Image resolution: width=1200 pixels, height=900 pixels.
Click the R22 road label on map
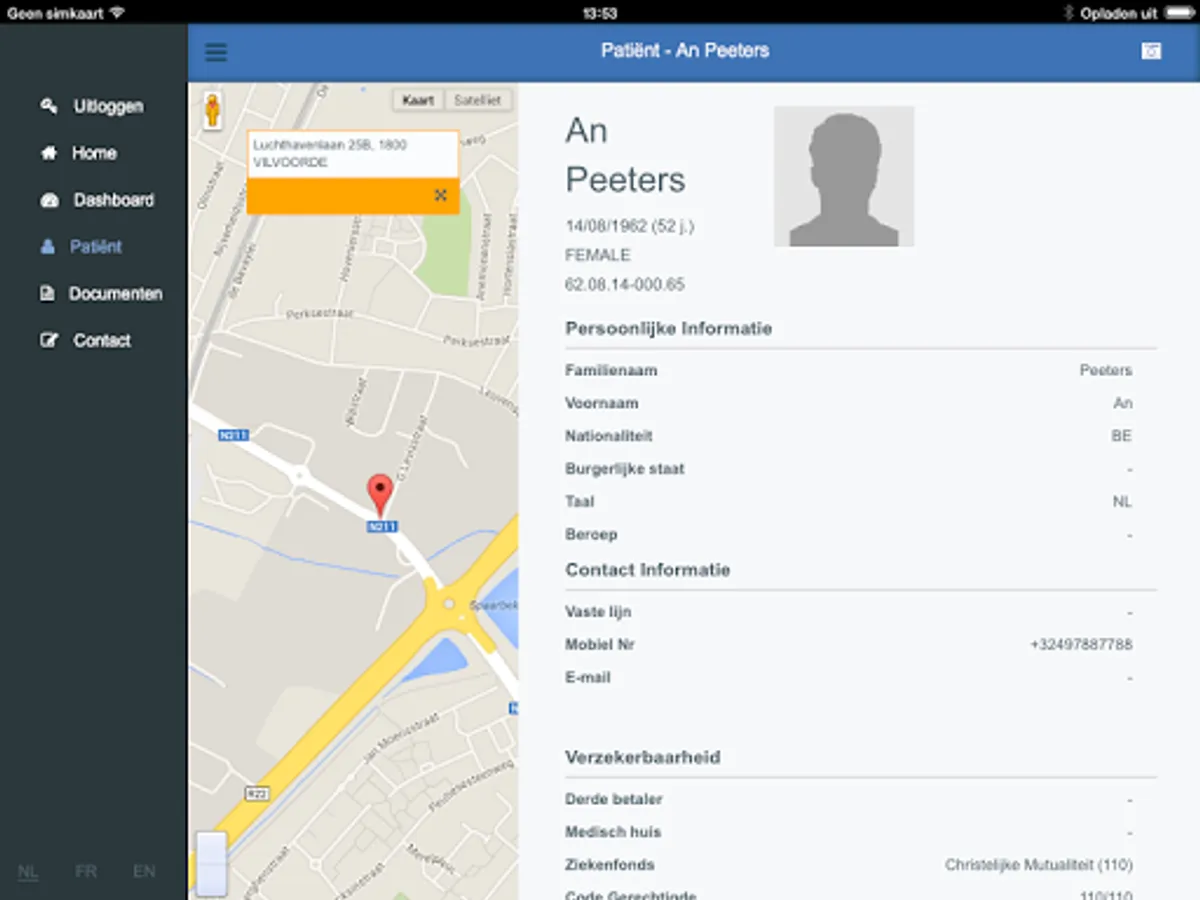(x=258, y=793)
